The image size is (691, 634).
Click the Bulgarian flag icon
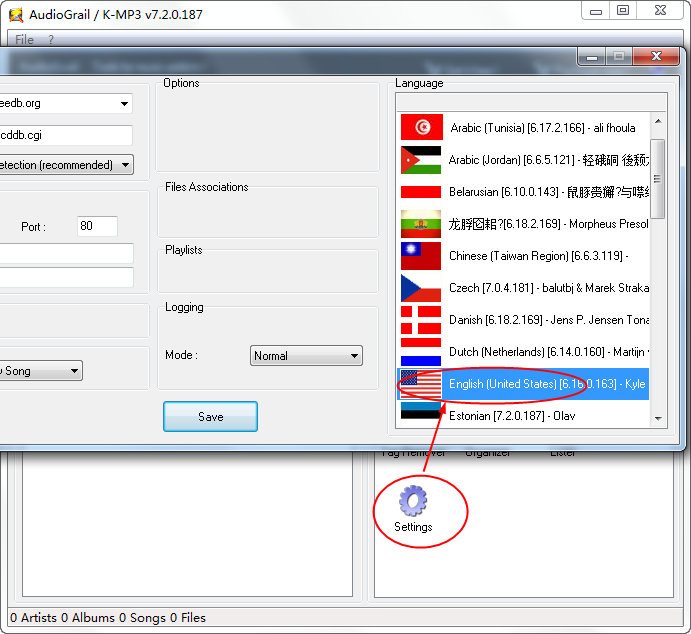[x=421, y=224]
